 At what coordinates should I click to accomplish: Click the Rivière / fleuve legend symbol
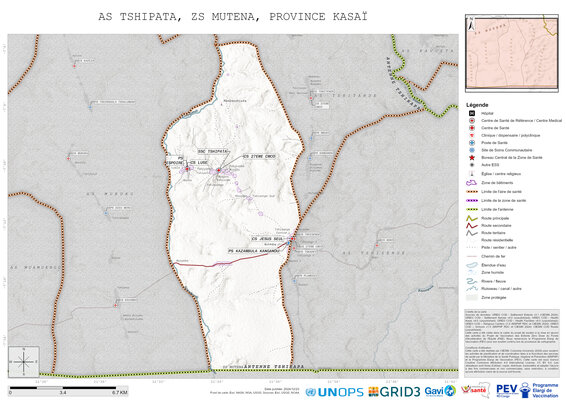(472, 281)
